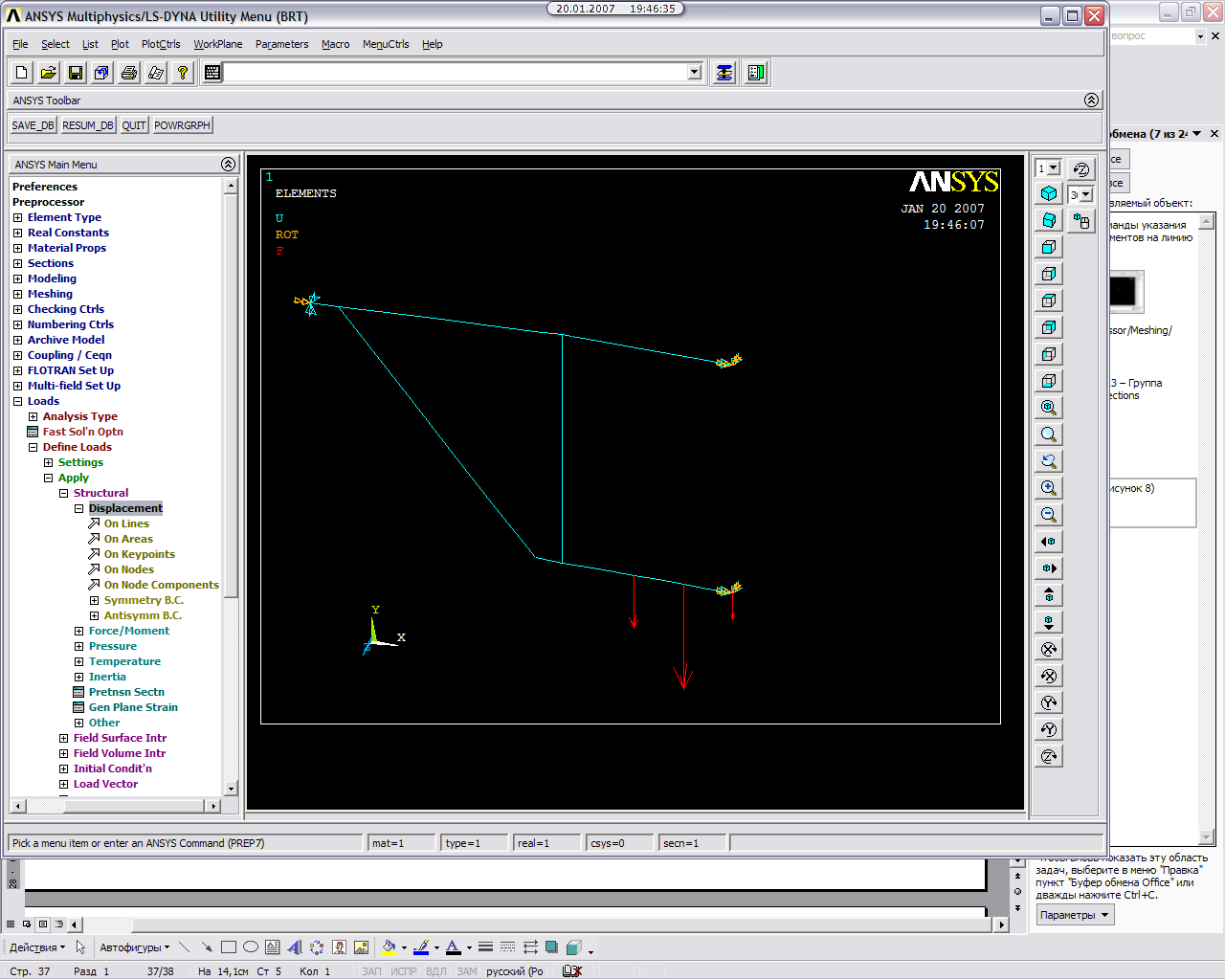The image size is (1225, 980).
Task: Click the QUIT toolbar button
Action: (x=134, y=125)
